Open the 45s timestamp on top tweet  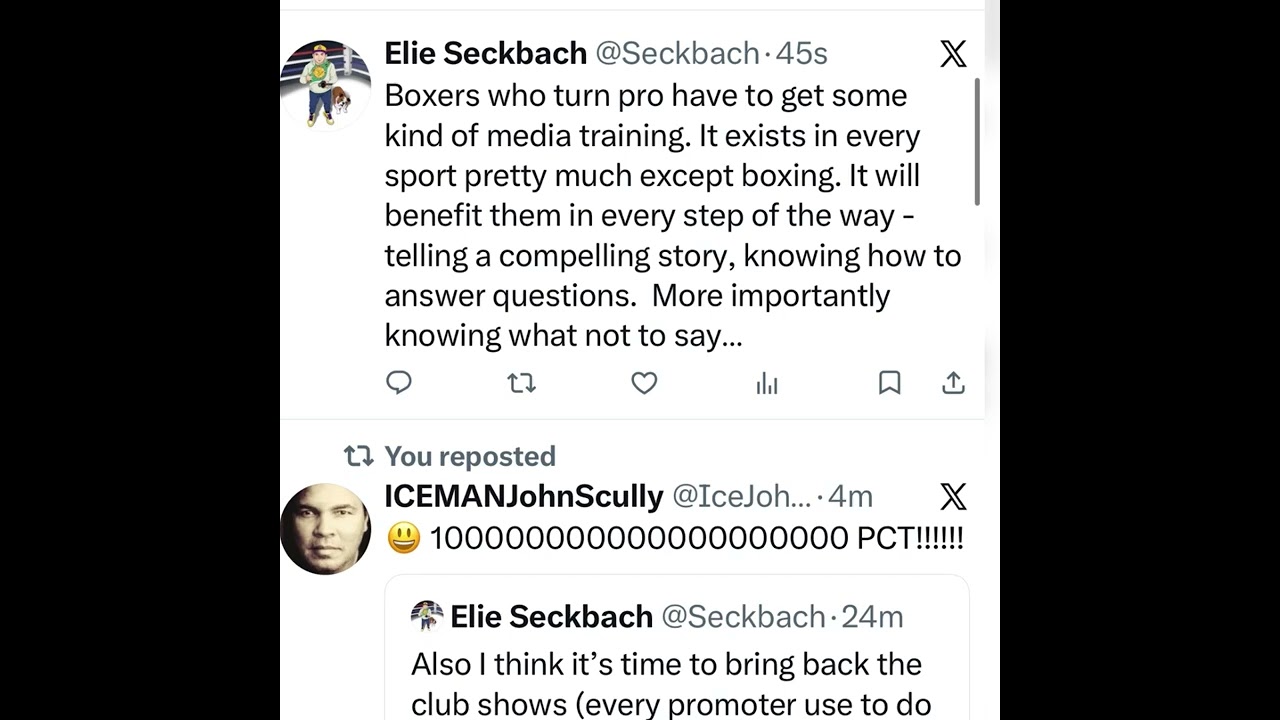coord(803,54)
